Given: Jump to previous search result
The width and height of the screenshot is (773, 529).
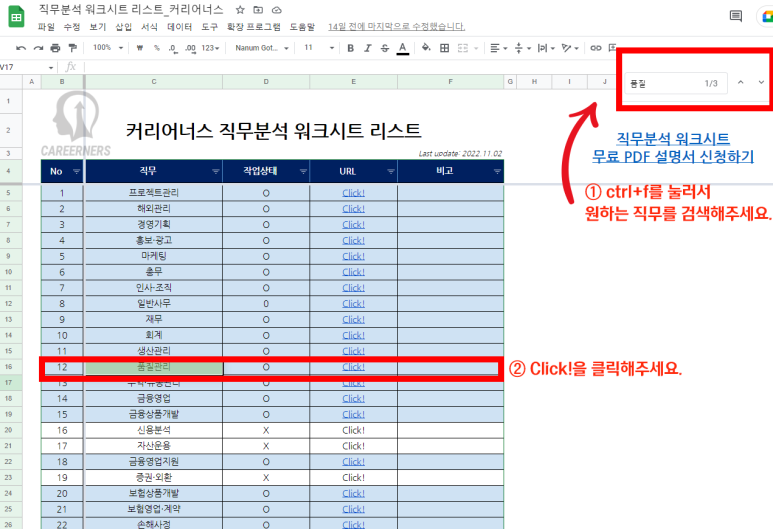Looking at the screenshot, I should click(740, 83).
